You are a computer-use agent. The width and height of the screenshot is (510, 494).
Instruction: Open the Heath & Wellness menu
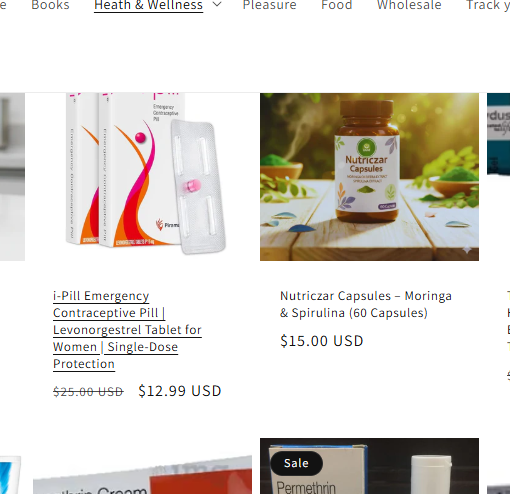pyautogui.click(x=148, y=5)
